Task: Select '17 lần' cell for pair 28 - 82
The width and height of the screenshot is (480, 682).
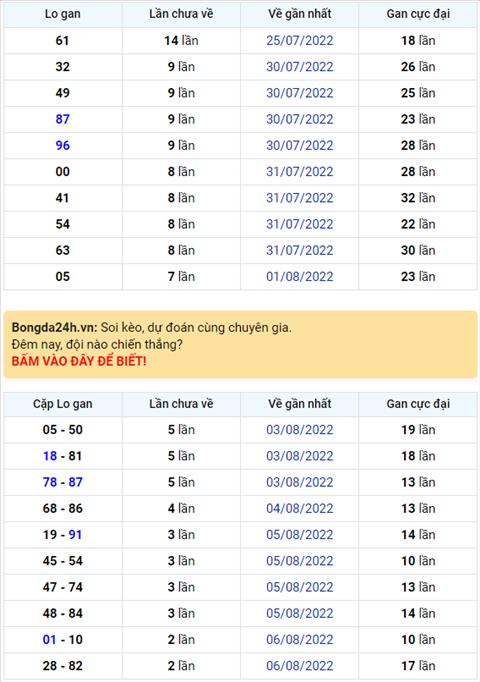Action: tap(418, 666)
